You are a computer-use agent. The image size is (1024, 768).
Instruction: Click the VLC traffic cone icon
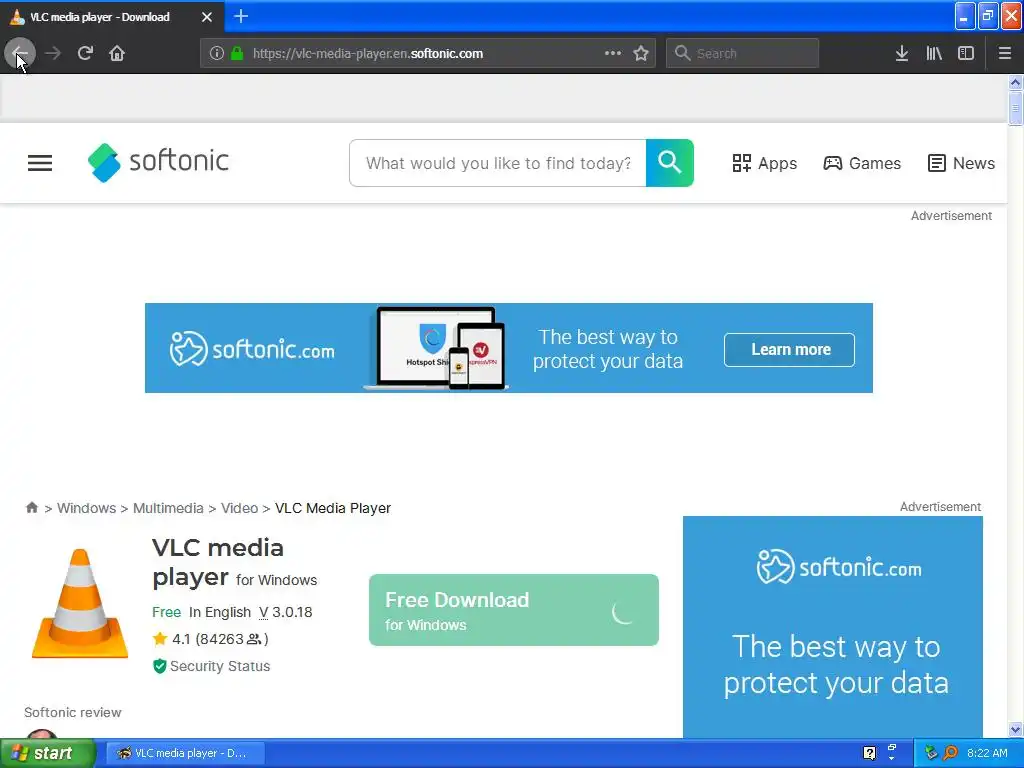(x=80, y=603)
